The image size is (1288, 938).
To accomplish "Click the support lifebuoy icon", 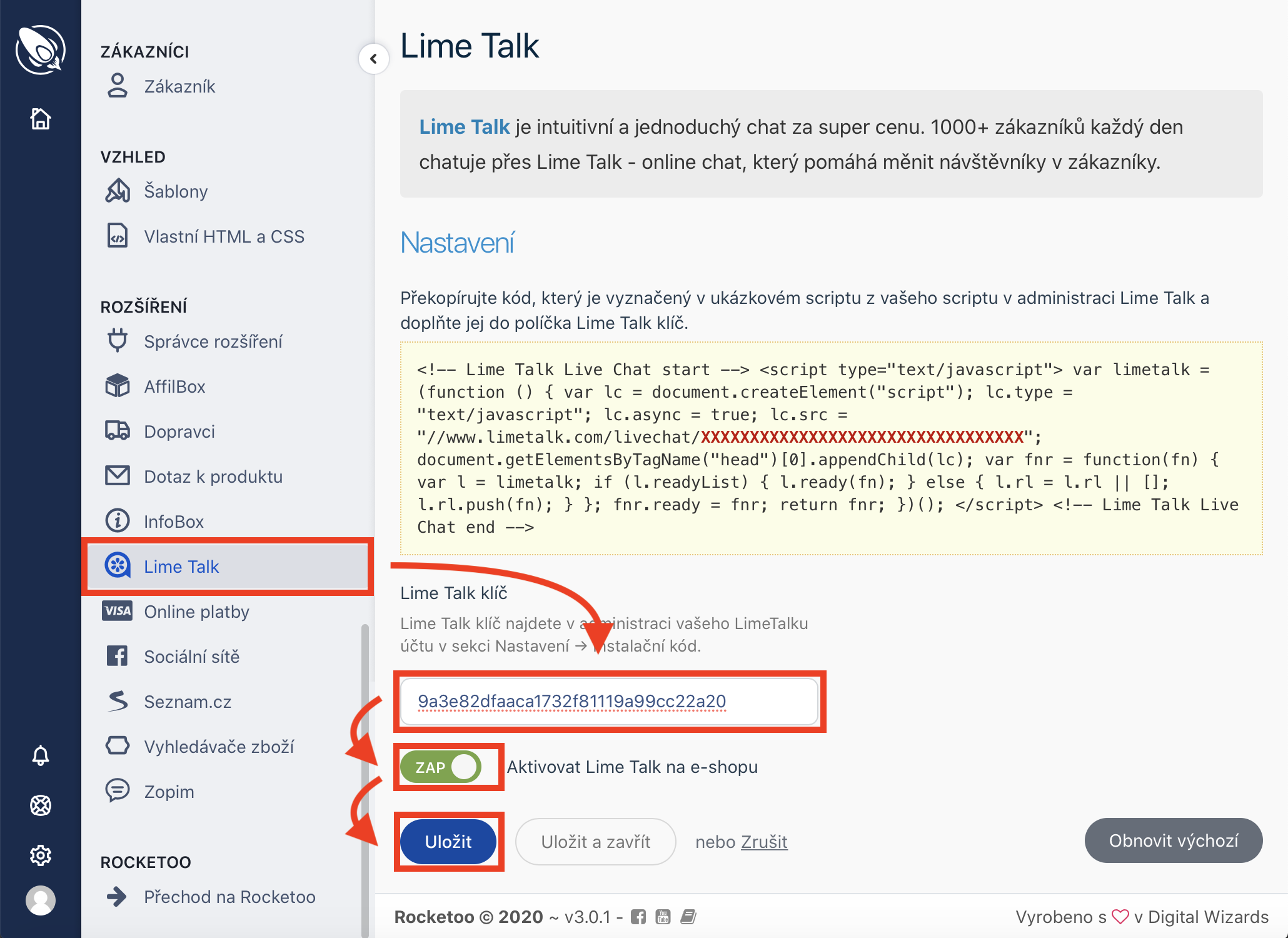I will pos(41,805).
